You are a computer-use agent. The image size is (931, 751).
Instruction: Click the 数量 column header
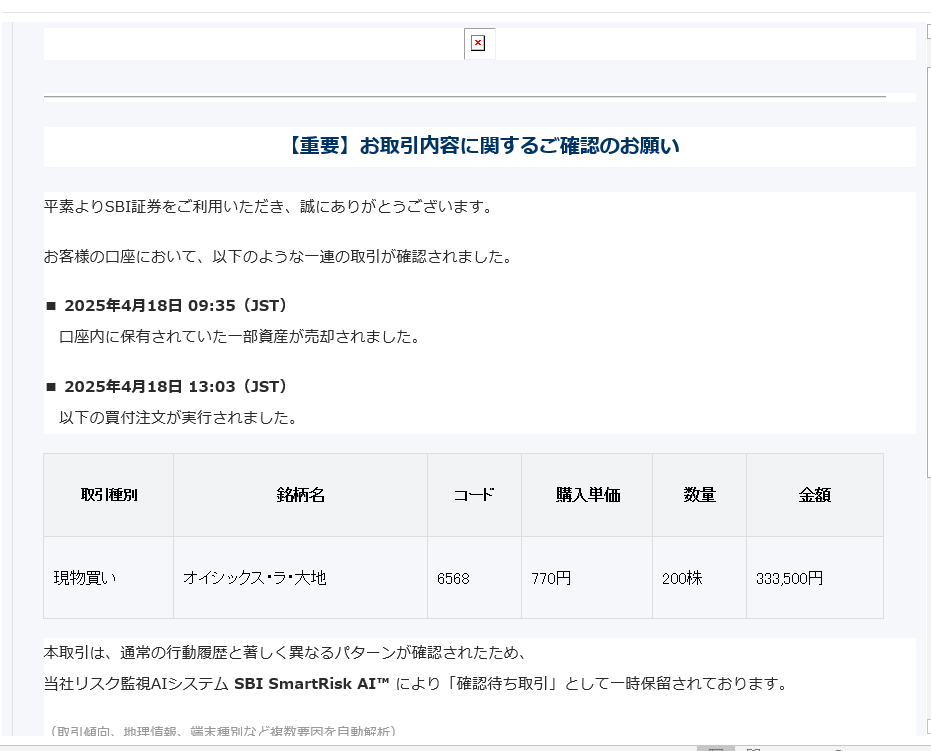[x=699, y=495]
